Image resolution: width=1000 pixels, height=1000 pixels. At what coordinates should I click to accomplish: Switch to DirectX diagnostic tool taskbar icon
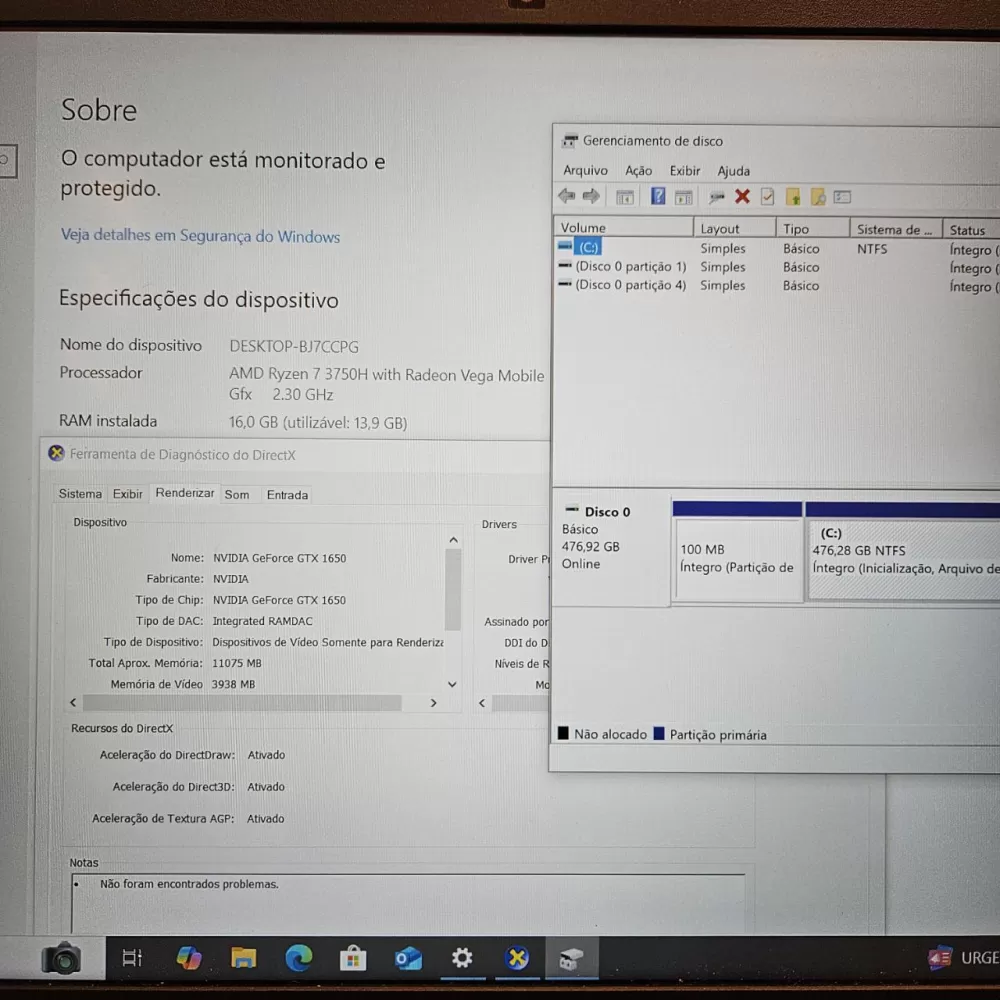pos(517,957)
